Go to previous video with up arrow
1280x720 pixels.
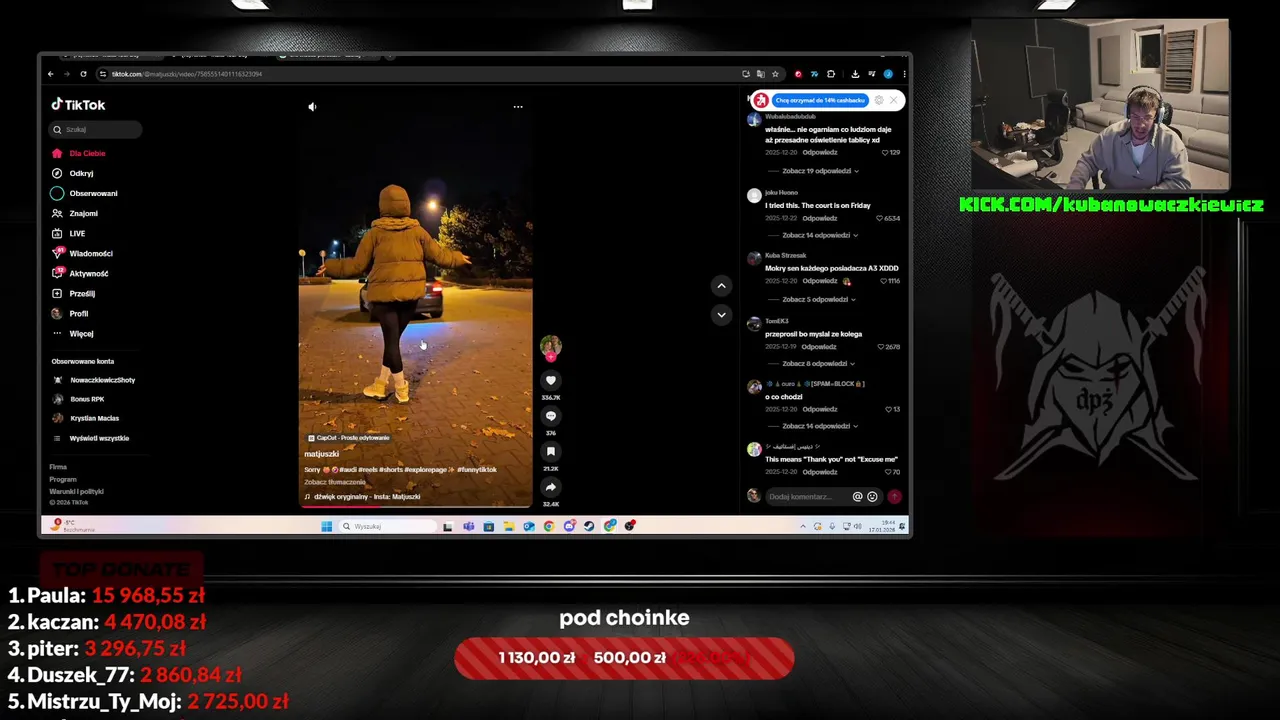tap(721, 286)
